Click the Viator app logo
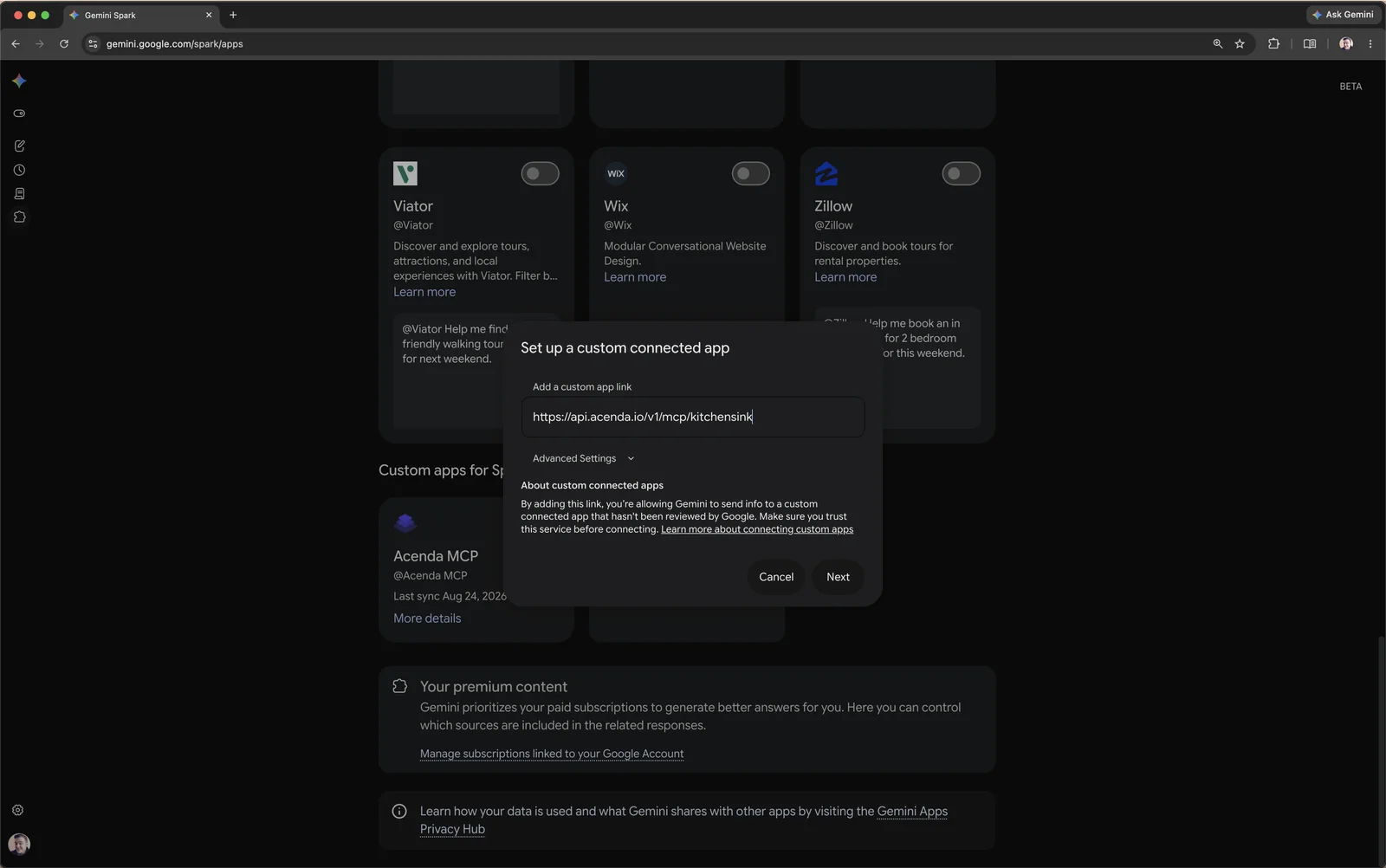The height and width of the screenshot is (868, 1386). pyautogui.click(x=405, y=173)
